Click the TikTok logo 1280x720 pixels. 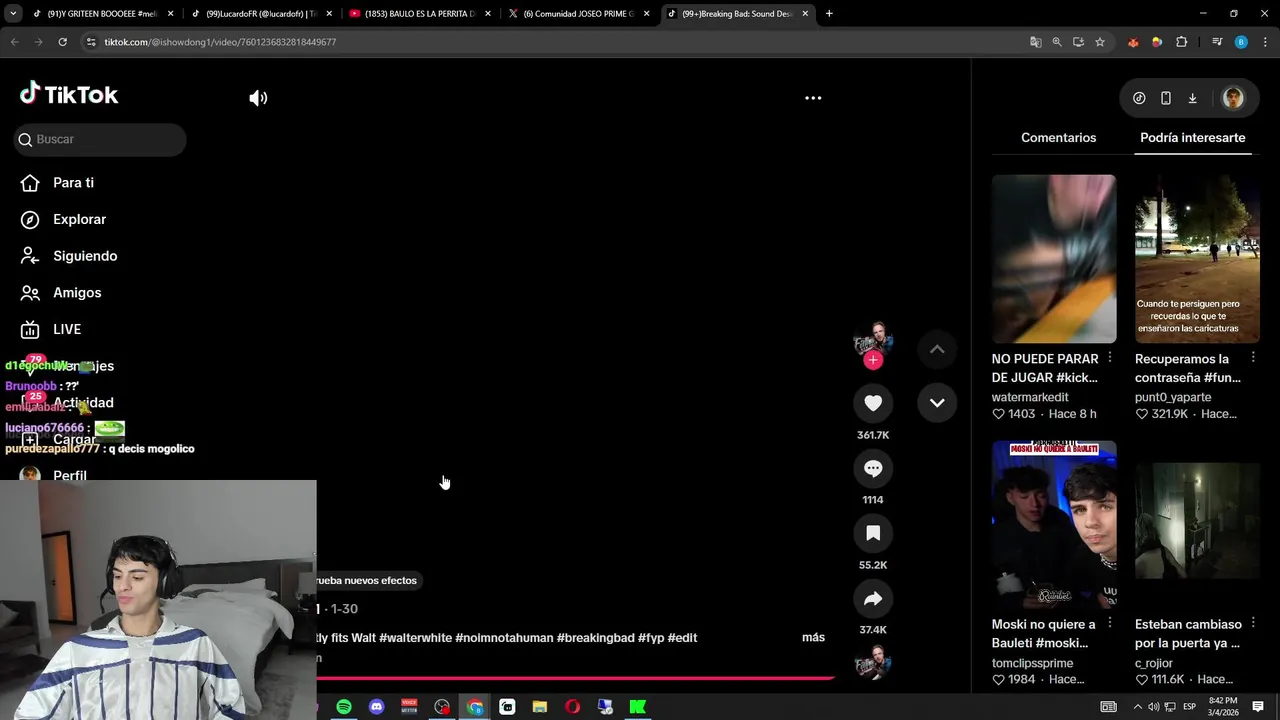(x=69, y=94)
